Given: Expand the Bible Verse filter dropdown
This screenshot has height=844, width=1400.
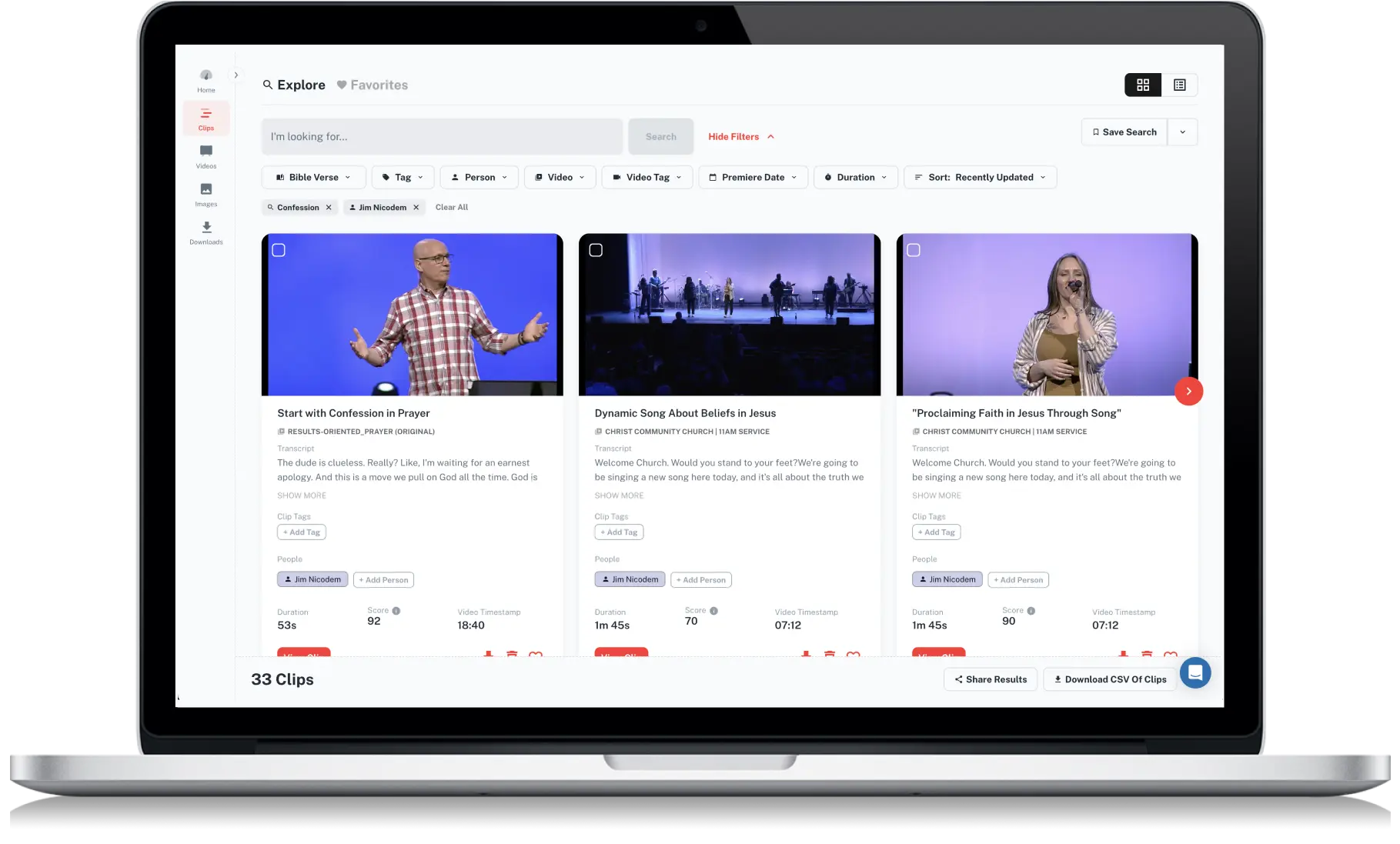Looking at the screenshot, I should (313, 177).
